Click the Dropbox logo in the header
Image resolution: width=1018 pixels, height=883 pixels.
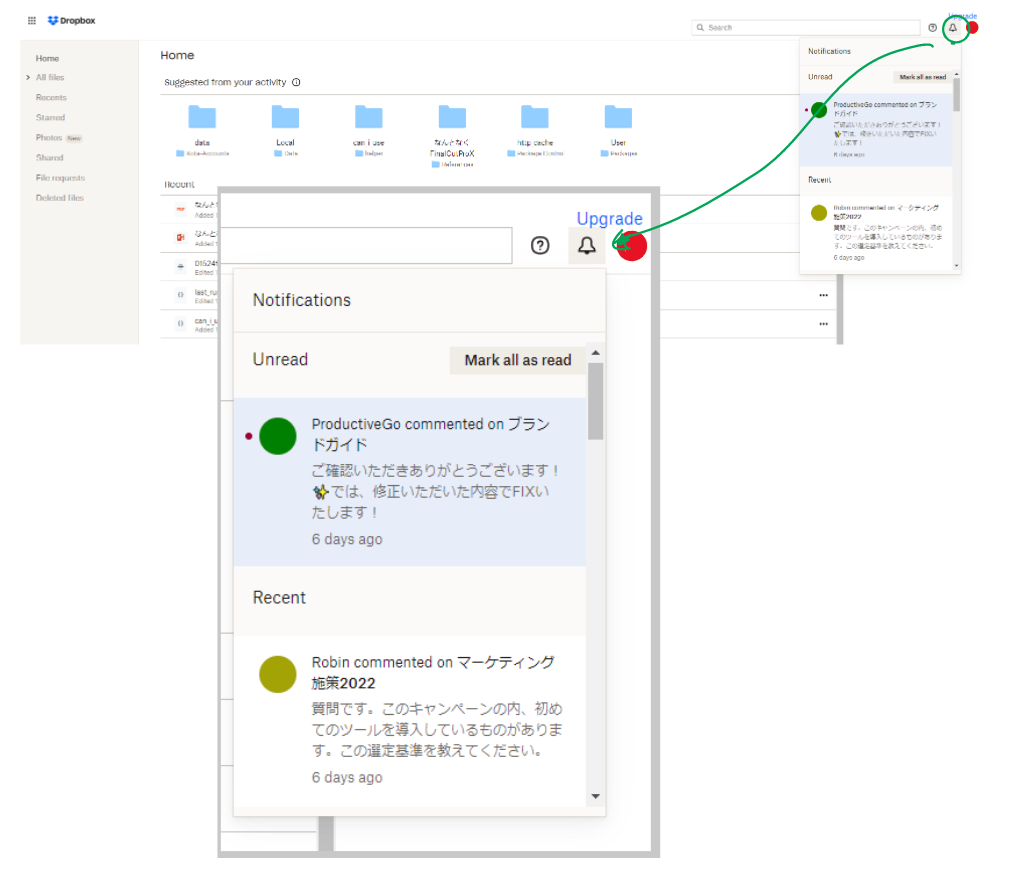click(71, 20)
